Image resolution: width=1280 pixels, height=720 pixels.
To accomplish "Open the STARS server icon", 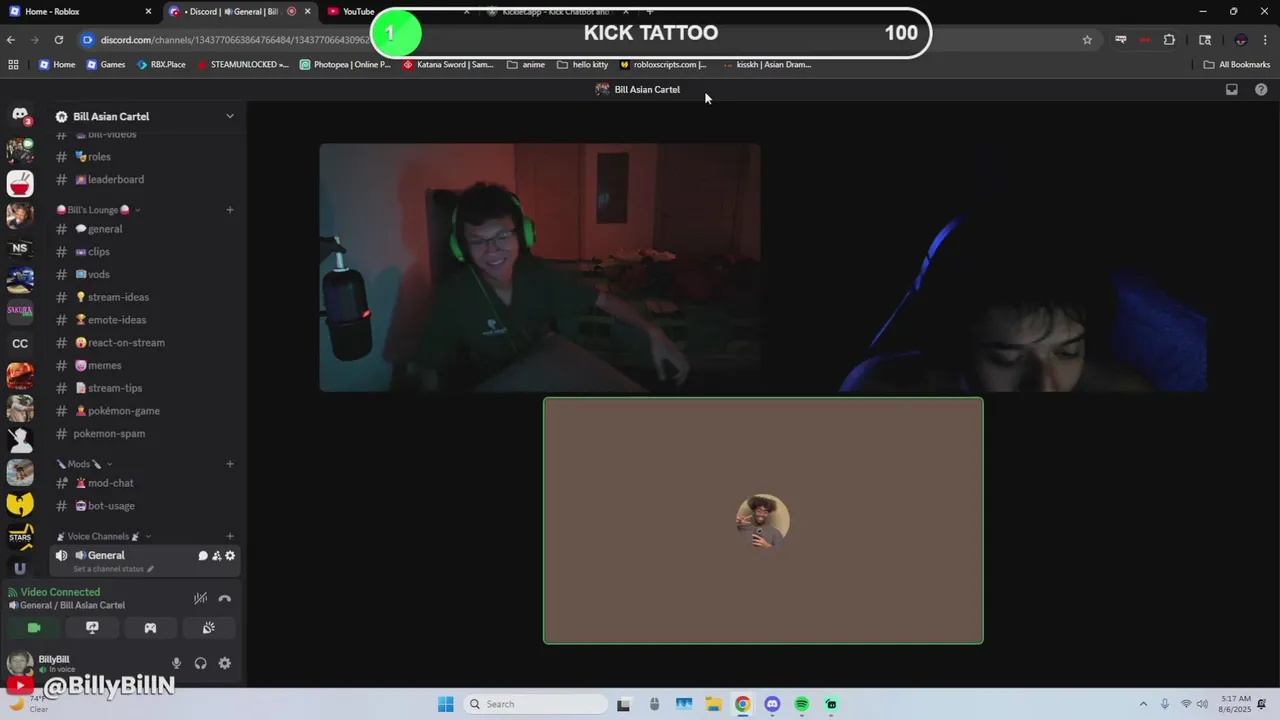I will pos(20,536).
